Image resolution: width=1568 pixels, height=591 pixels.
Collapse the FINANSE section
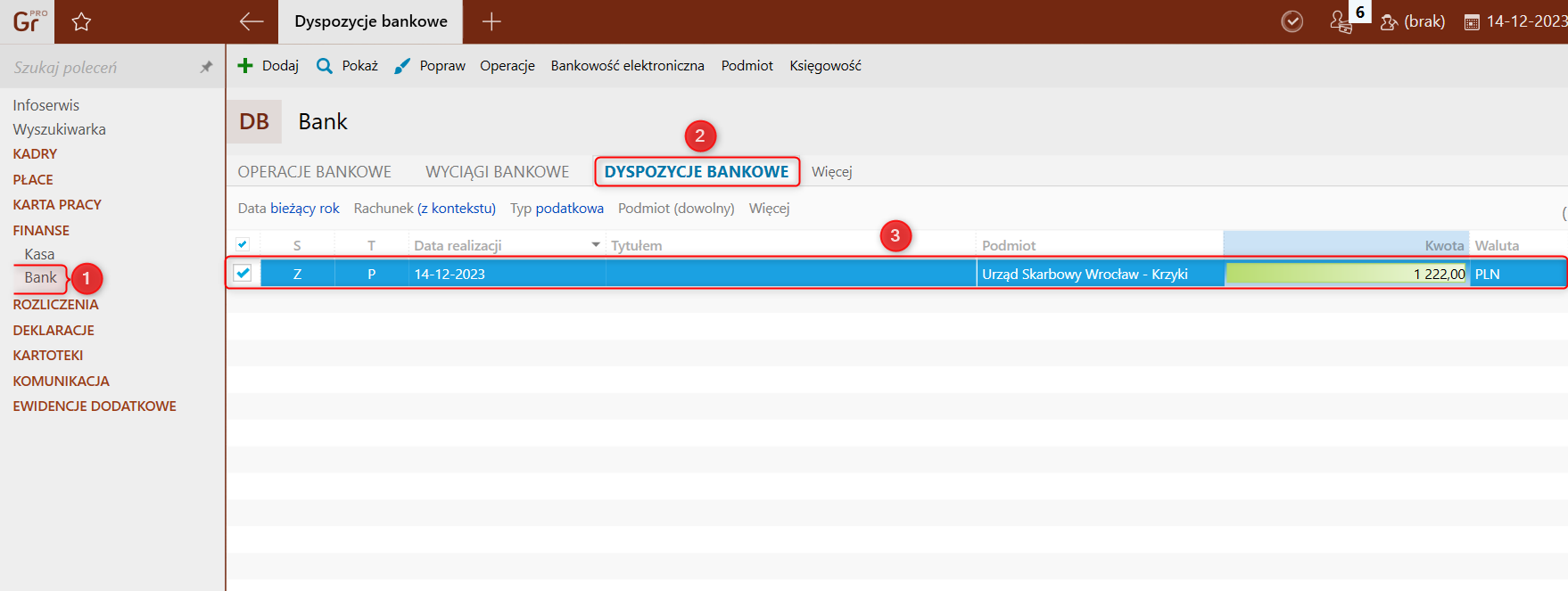[41, 231]
